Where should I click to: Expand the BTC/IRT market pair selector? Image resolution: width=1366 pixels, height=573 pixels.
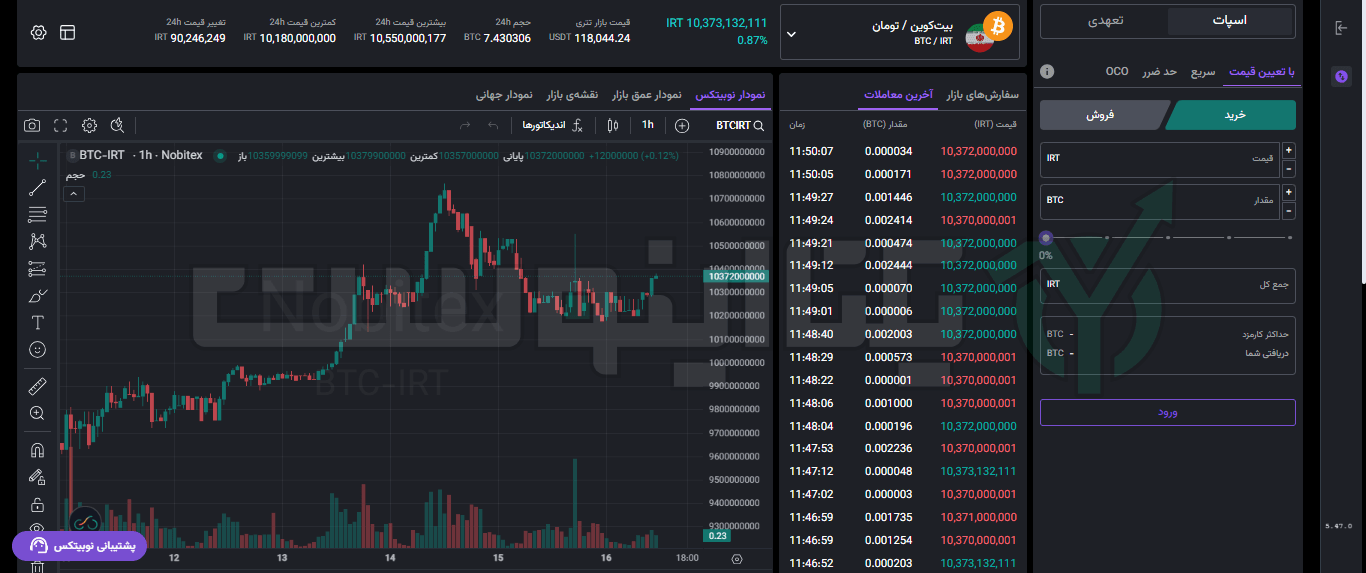pos(792,33)
